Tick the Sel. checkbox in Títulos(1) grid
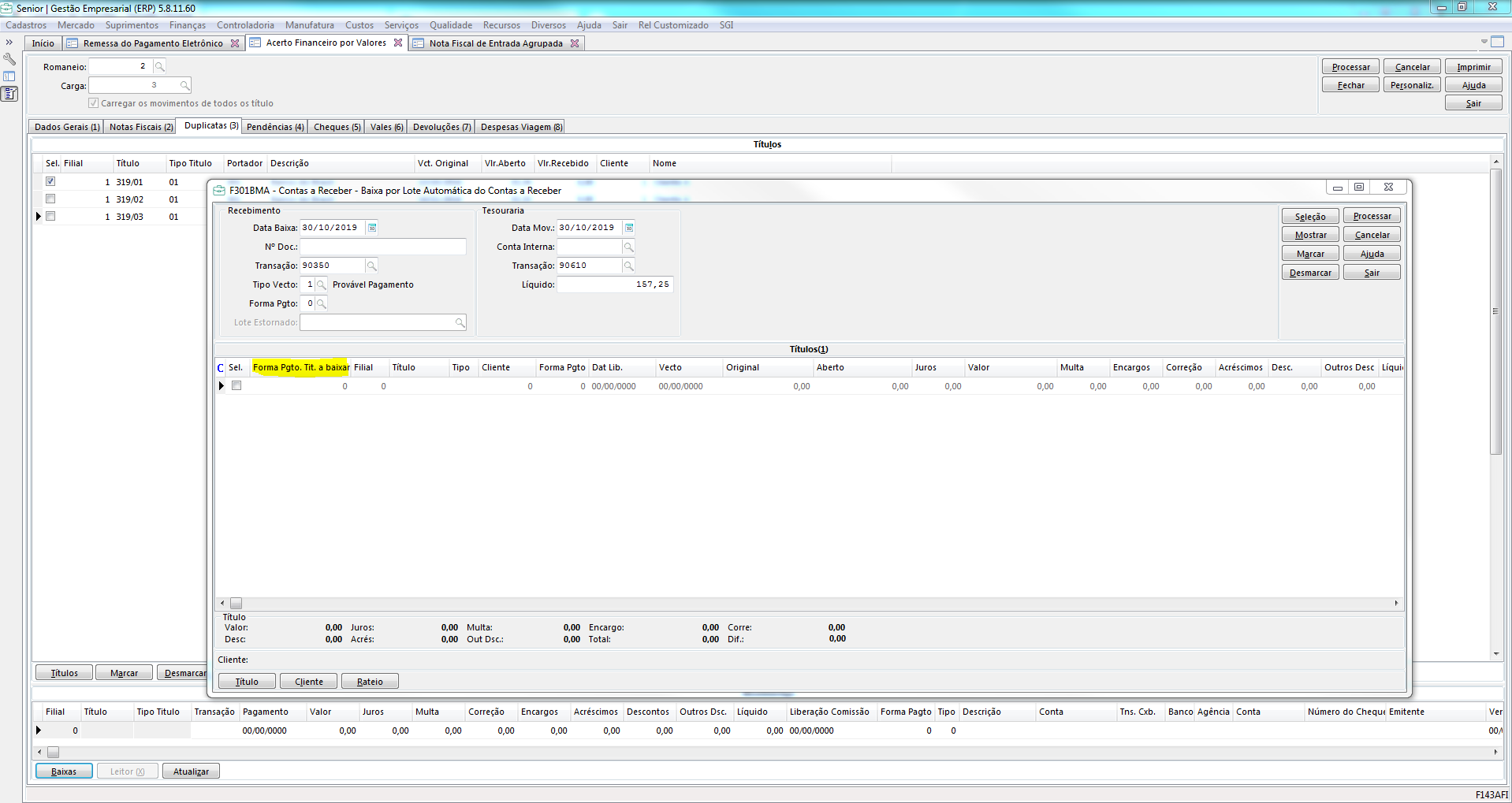Image resolution: width=1512 pixels, height=803 pixels. coord(236,386)
